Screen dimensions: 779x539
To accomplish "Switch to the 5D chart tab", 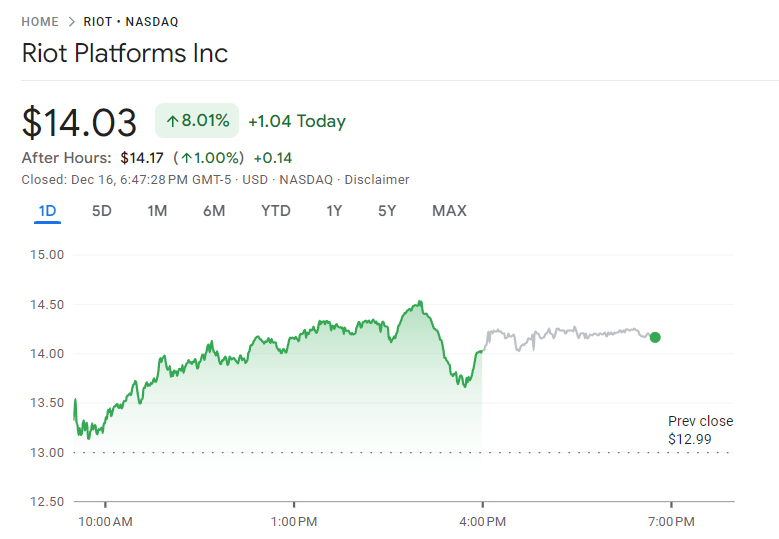I will 101,211.
